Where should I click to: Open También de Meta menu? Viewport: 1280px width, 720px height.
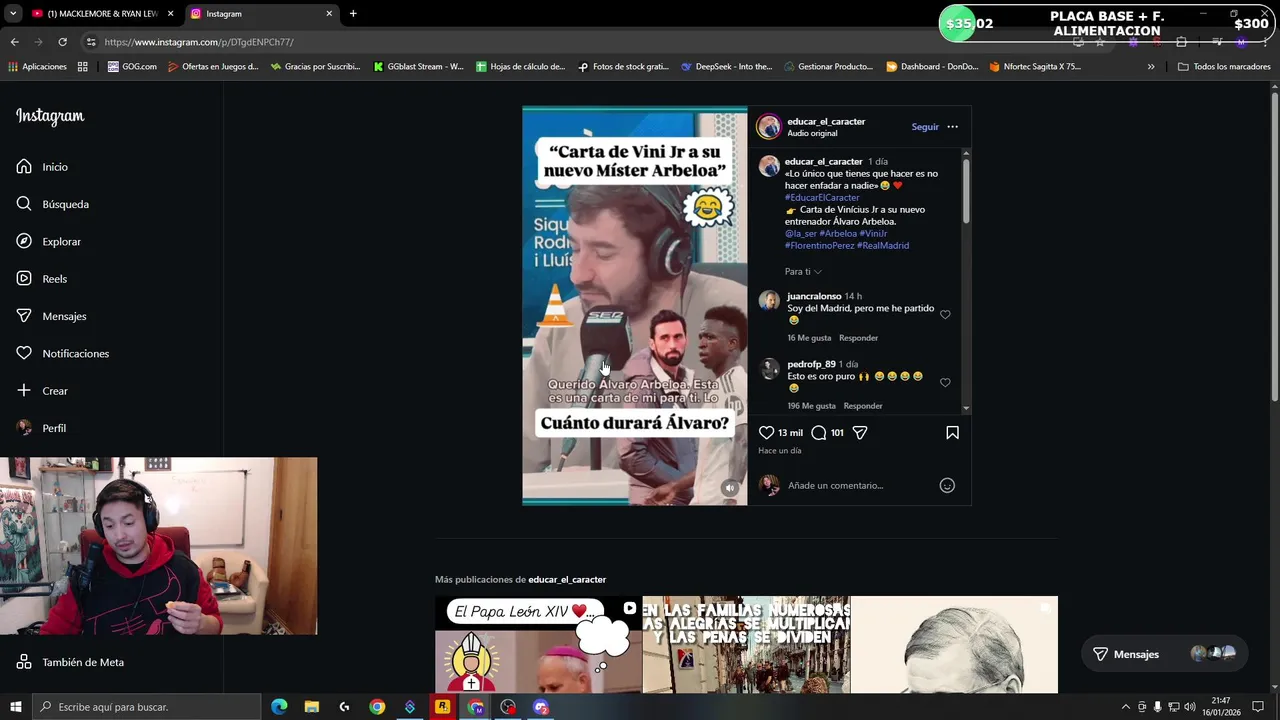tap(70, 662)
